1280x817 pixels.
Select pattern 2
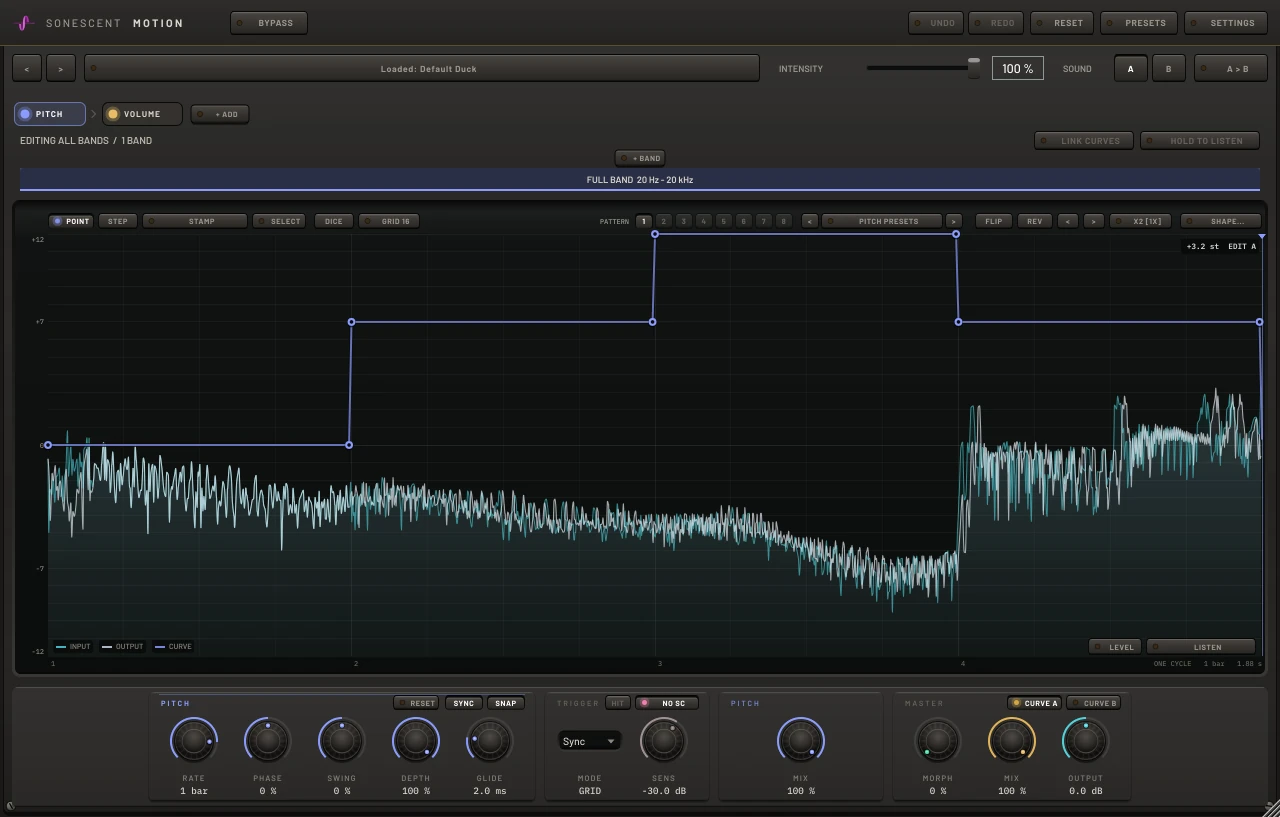[663, 221]
